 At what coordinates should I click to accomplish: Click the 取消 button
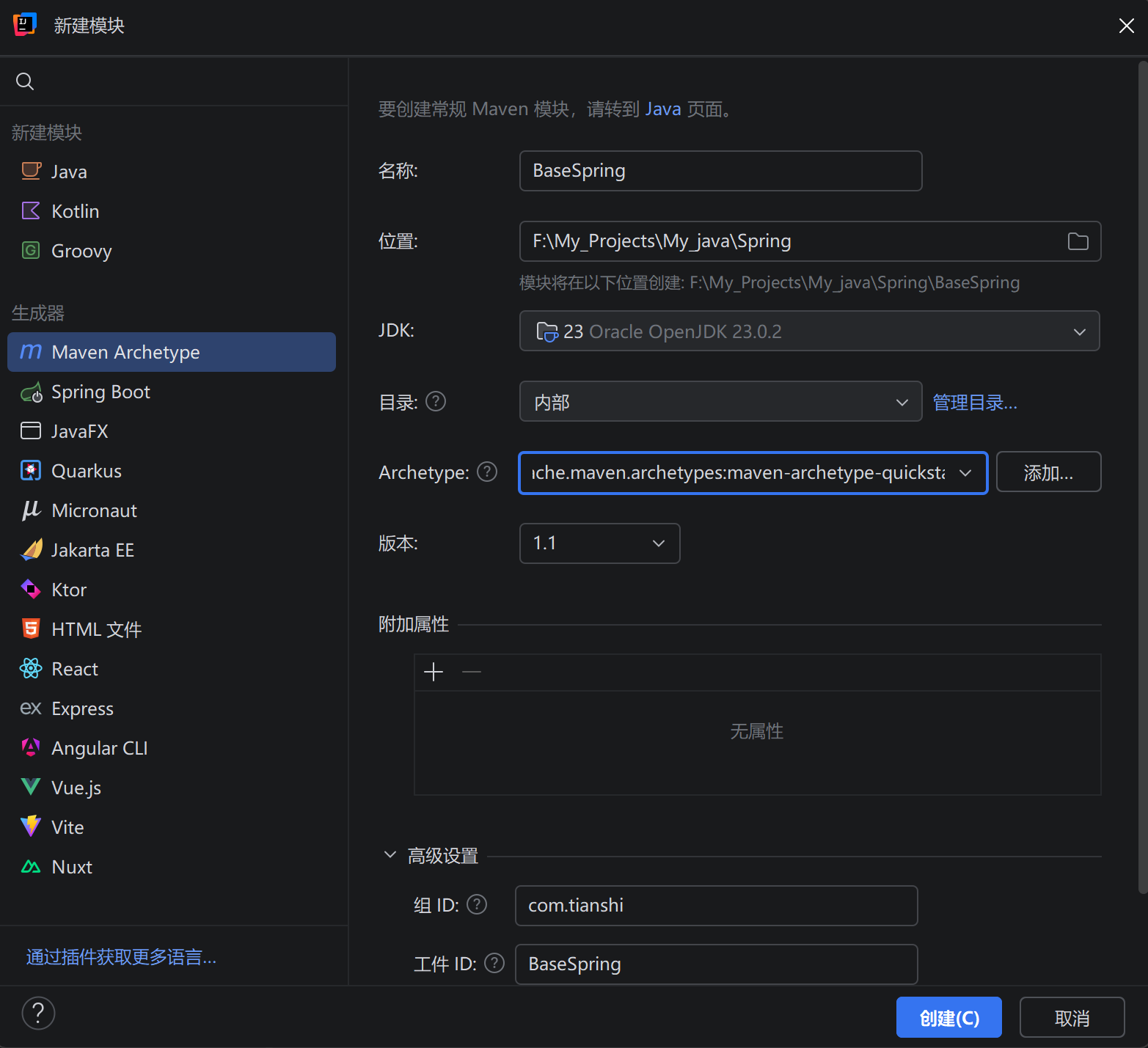pos(1072,1017)
